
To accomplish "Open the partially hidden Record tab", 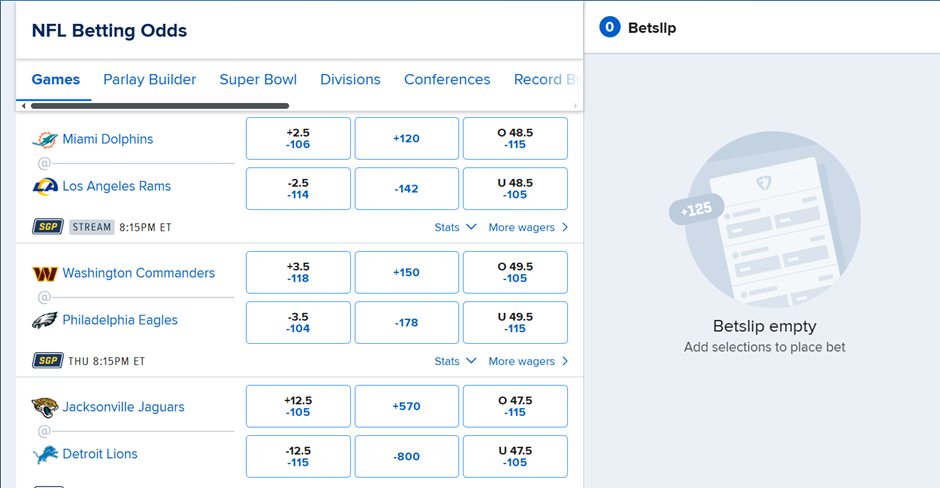I will 546,79.
